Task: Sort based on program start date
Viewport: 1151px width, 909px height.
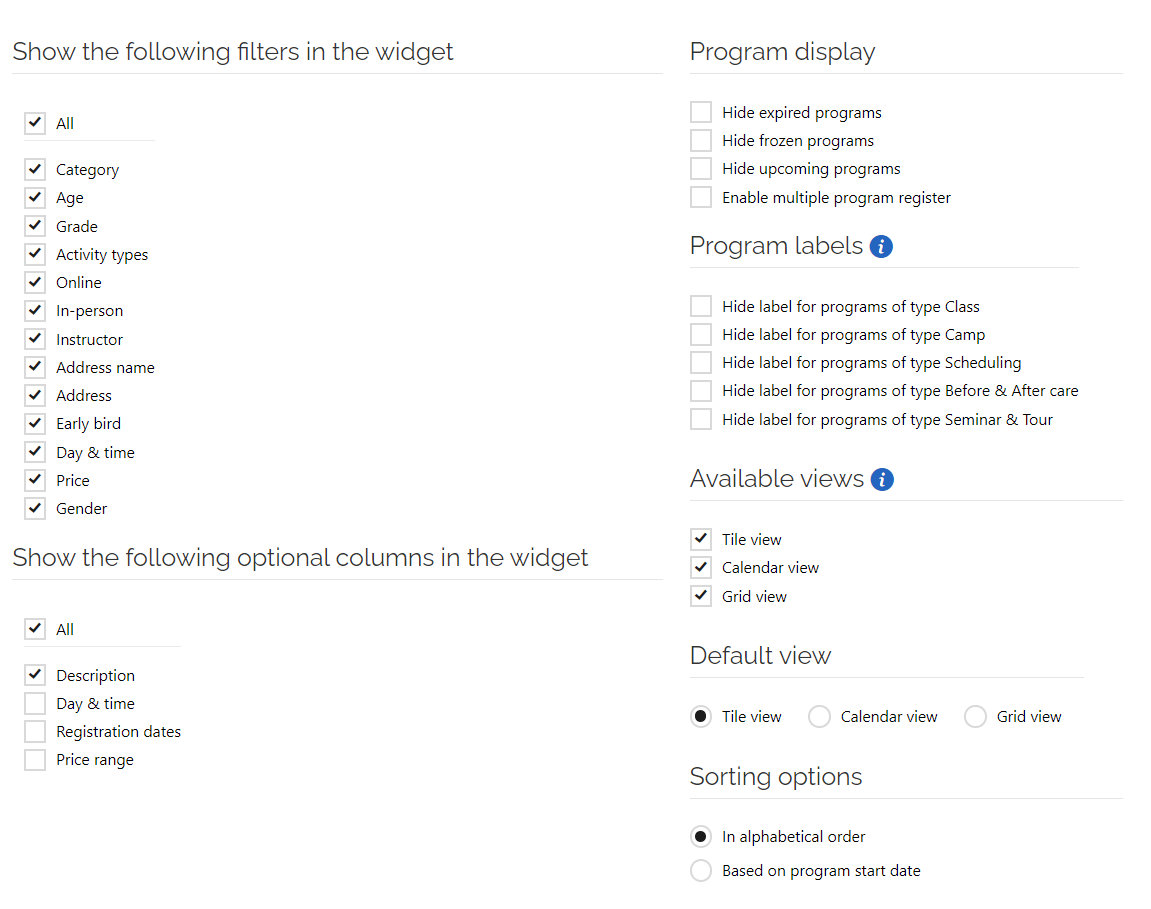Action: point(701,871)
